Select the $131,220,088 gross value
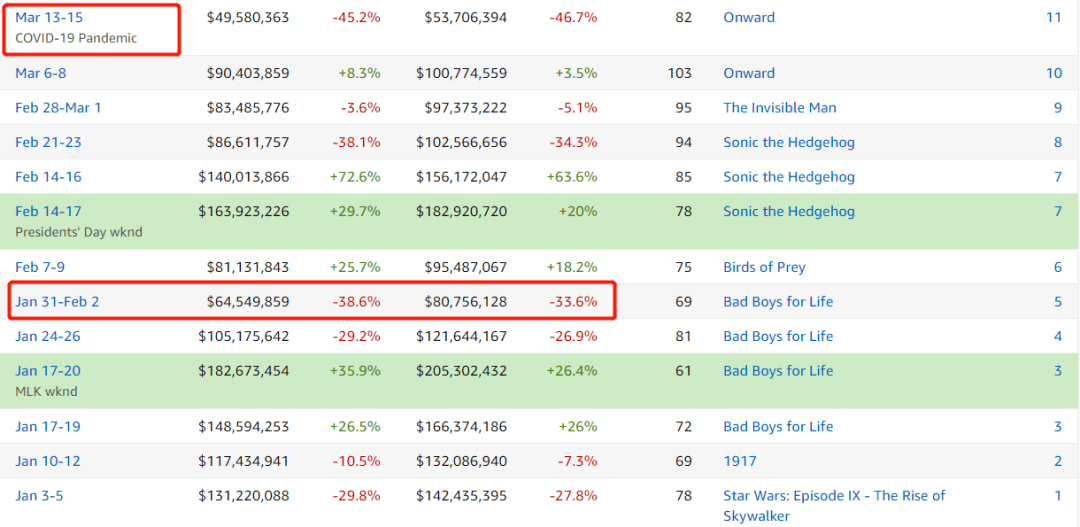The width and height of the screenshot is (1080, 527). click(244, 495)
